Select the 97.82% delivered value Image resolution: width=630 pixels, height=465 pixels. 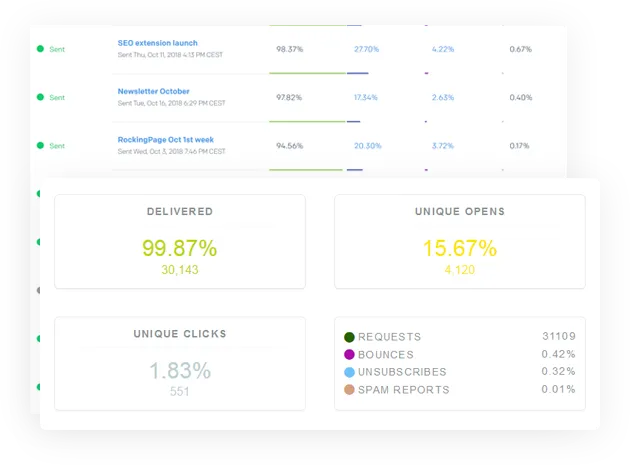coord(289,97)
